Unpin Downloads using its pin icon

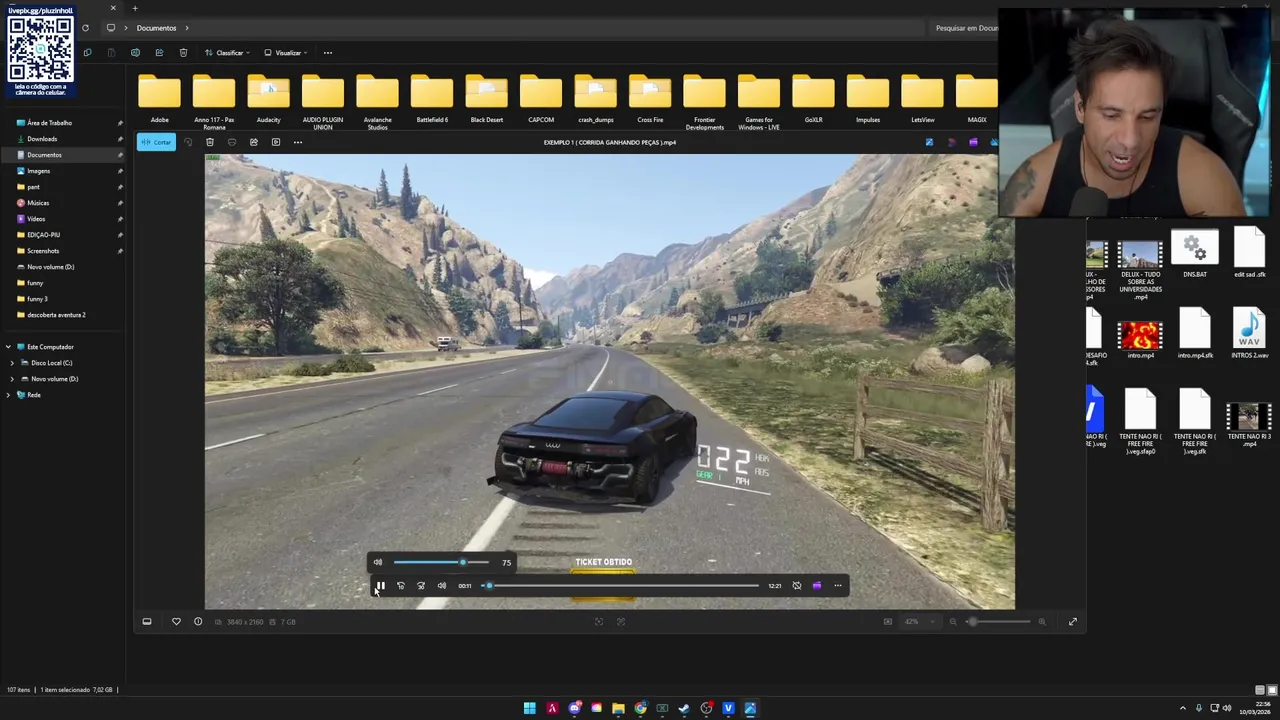pos(120,139)
